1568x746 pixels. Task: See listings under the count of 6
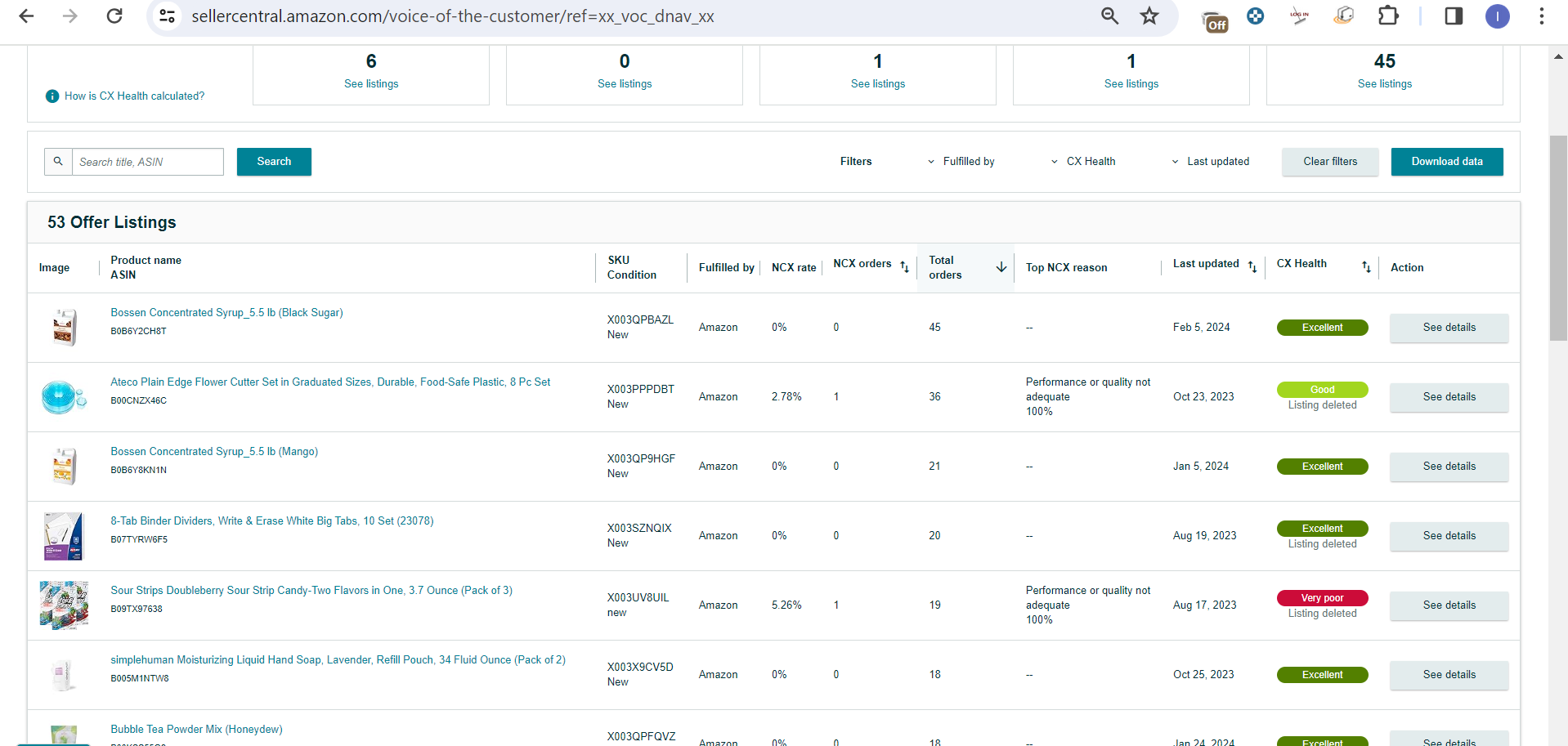pyautogui.click(x=371, y=84)
